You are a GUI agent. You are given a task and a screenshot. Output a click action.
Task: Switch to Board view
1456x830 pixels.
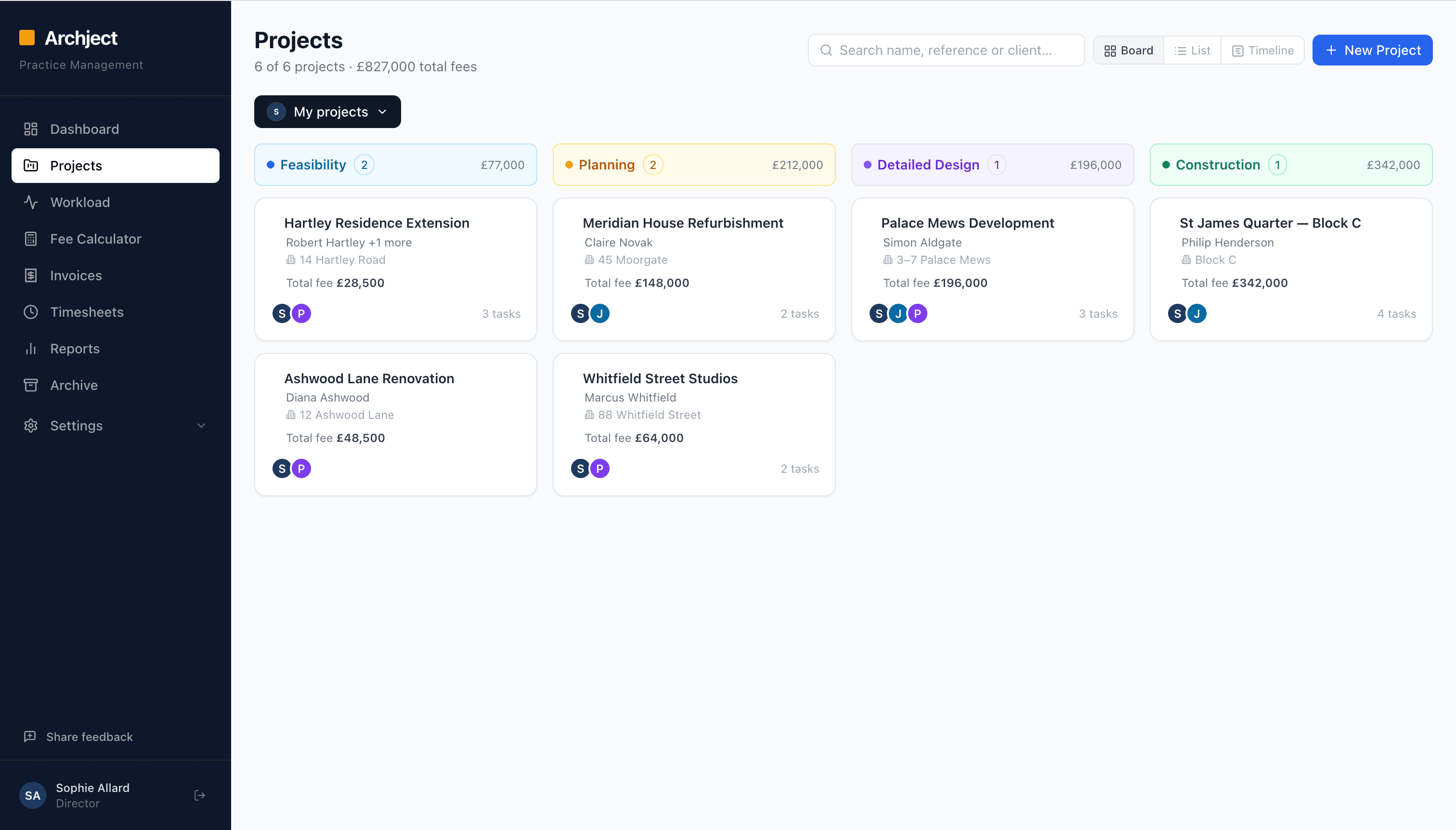click(x=1128, y=50)
